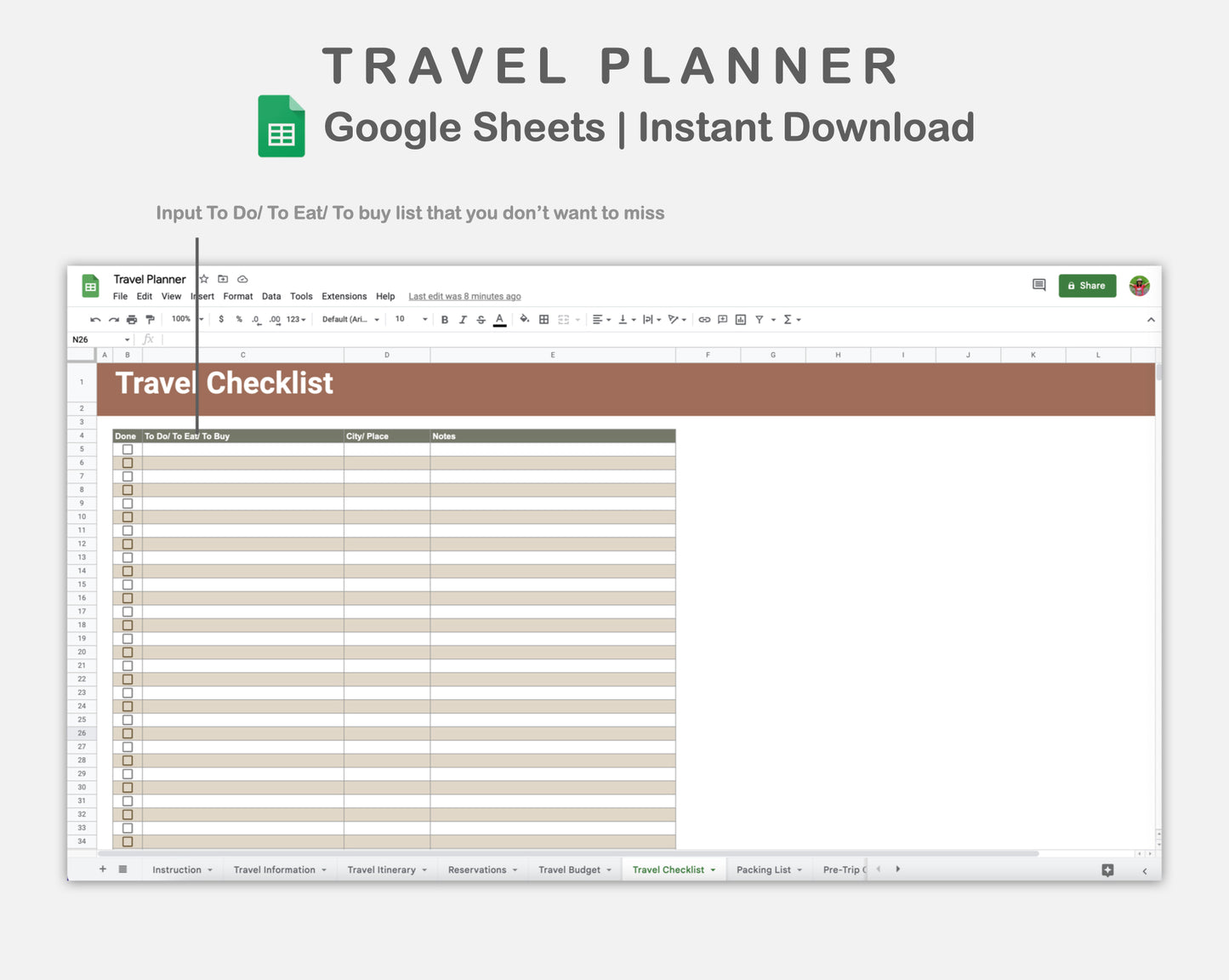This screenshot has height=980, width=1229.
Task: Open 'Last edit was 8 minutes ago' history
Action: pos(464,296)
